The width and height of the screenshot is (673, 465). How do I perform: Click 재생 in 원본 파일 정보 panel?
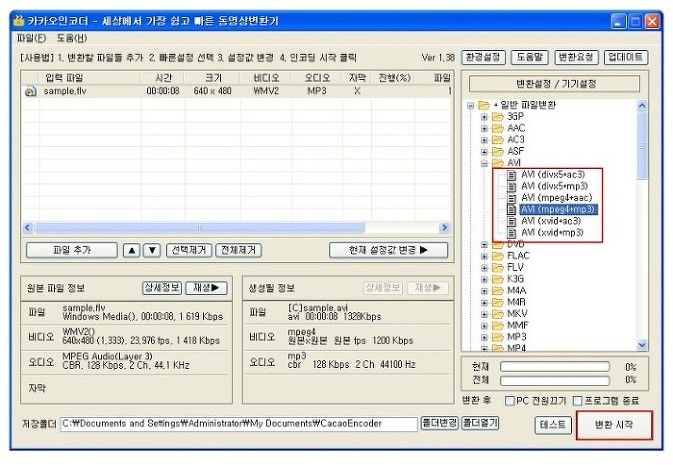206,288
